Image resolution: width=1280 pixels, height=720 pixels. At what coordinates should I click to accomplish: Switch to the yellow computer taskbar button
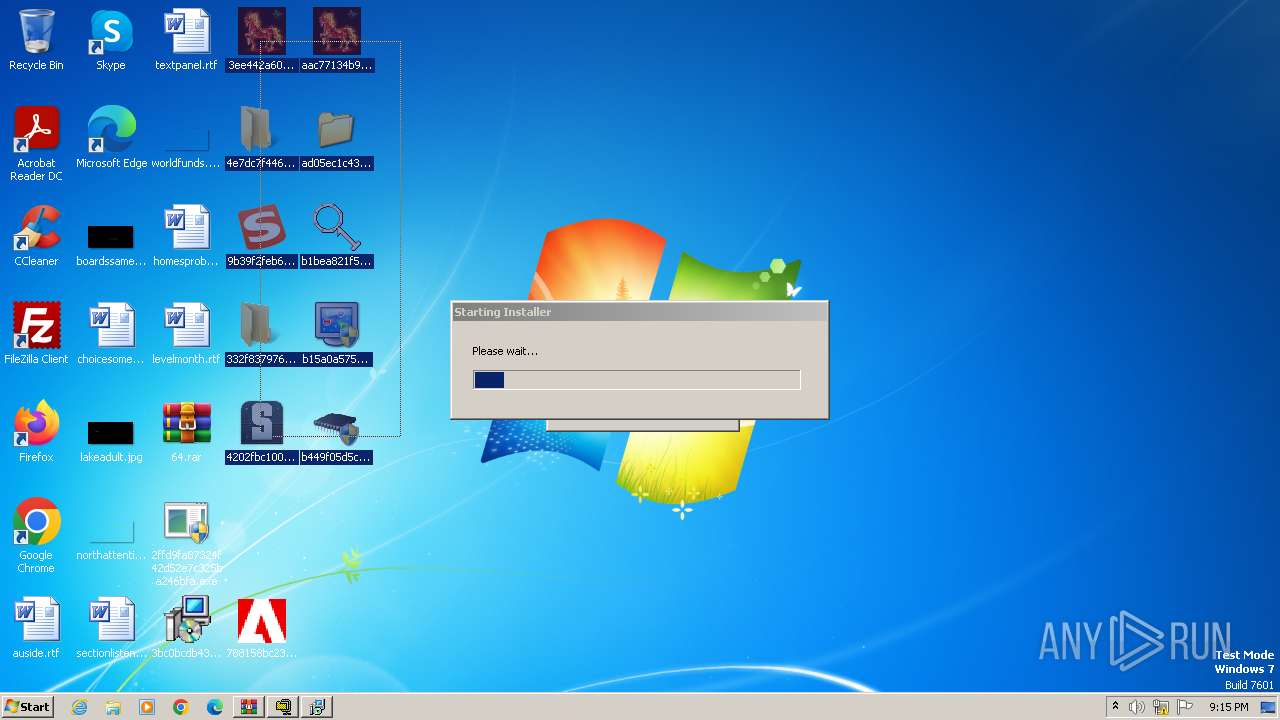[x=284, y=707]
